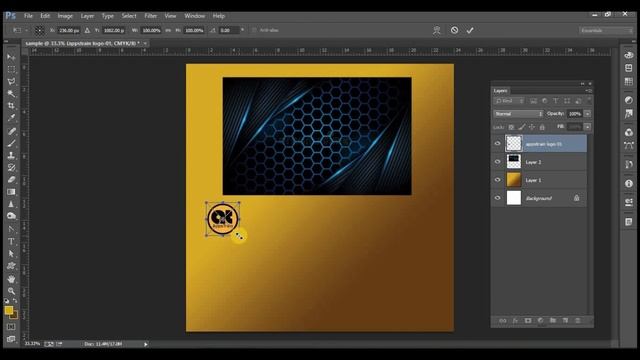Open the Layer menu

click(x=87, y=16)
